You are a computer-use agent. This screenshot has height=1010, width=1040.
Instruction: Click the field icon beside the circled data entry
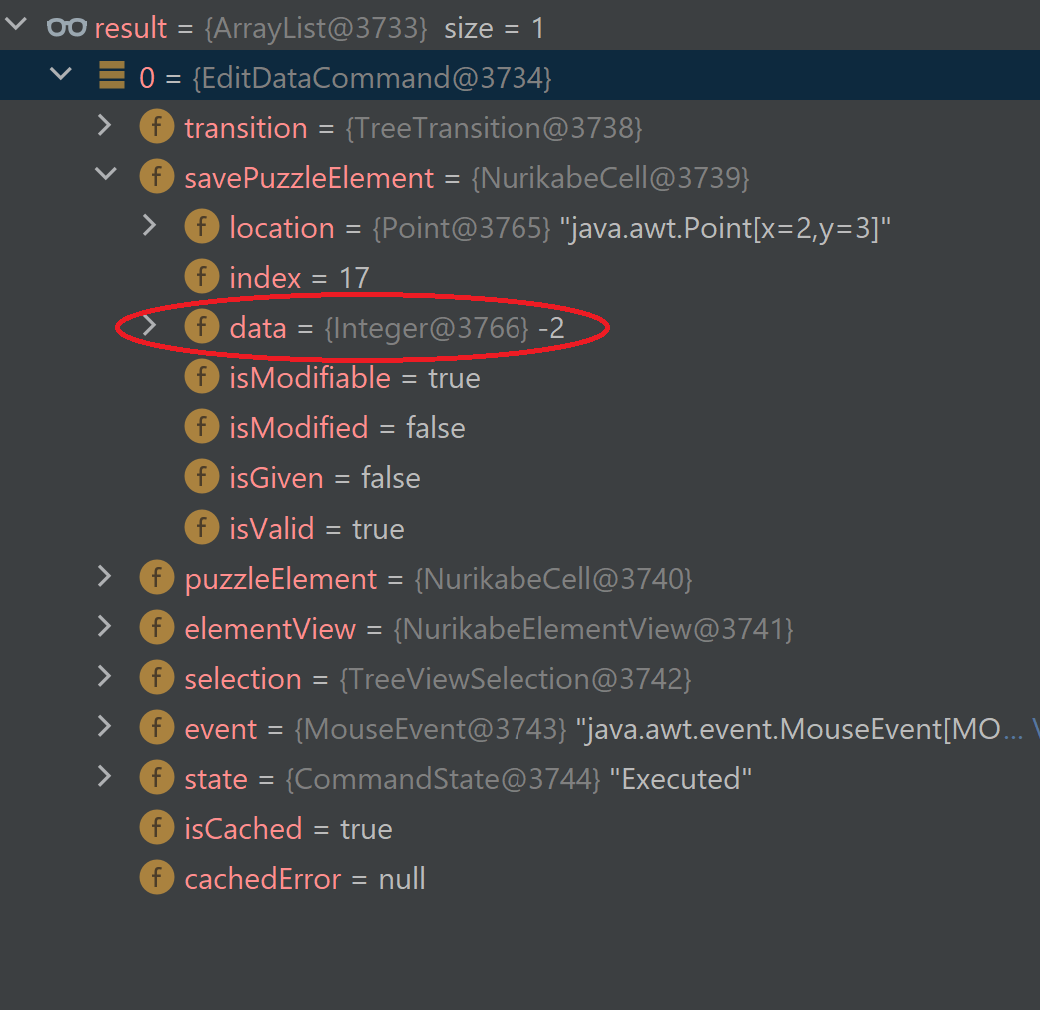(202, 326)
